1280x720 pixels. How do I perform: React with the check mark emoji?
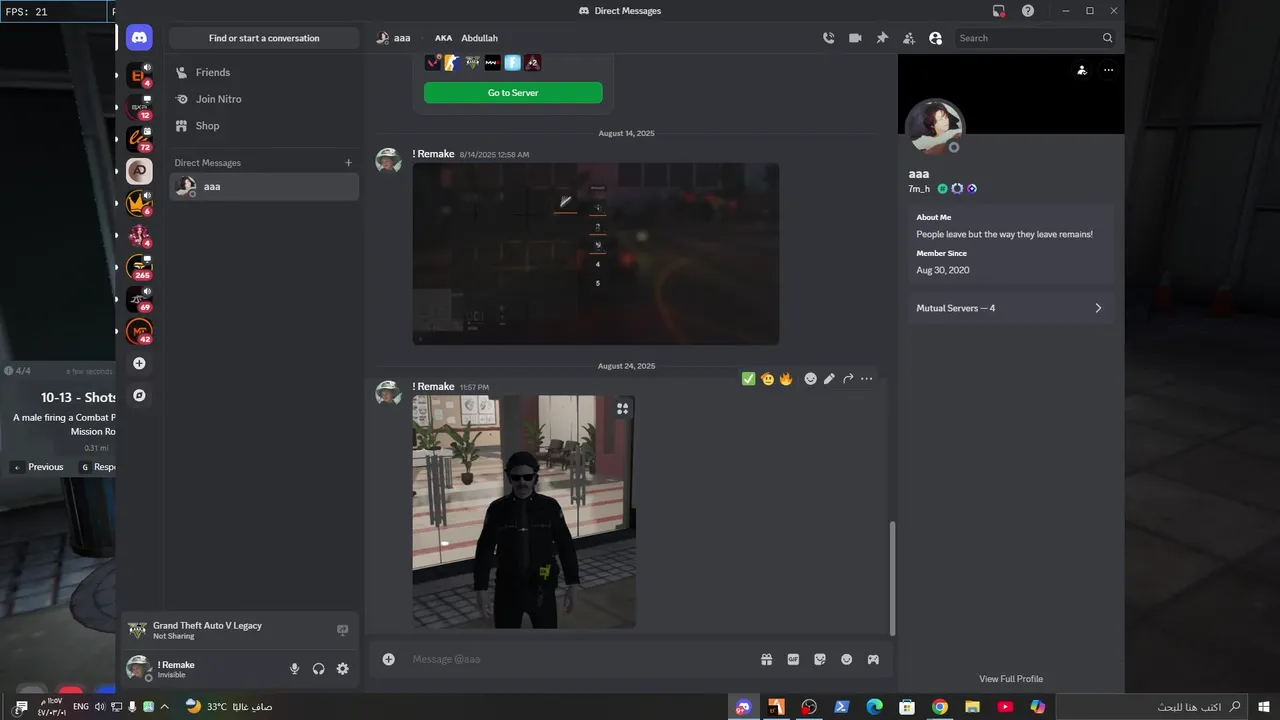(748, 379)
